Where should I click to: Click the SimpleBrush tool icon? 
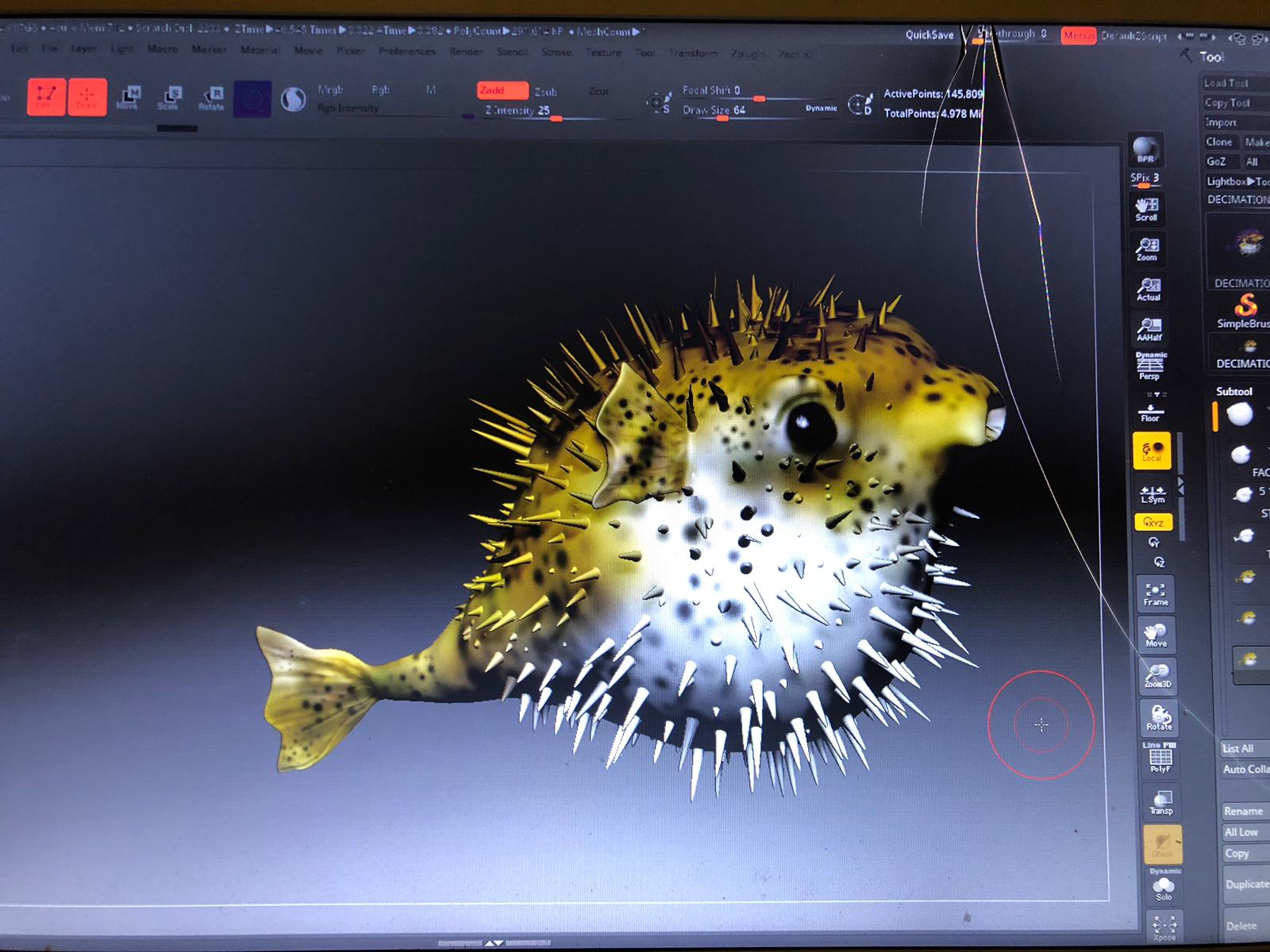click(1247, 310)
